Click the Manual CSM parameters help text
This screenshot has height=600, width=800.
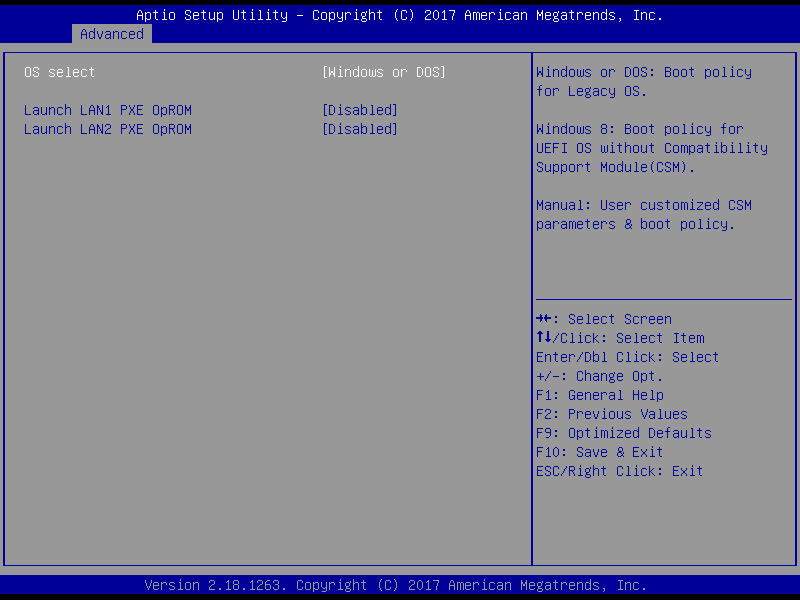(643, 214)
